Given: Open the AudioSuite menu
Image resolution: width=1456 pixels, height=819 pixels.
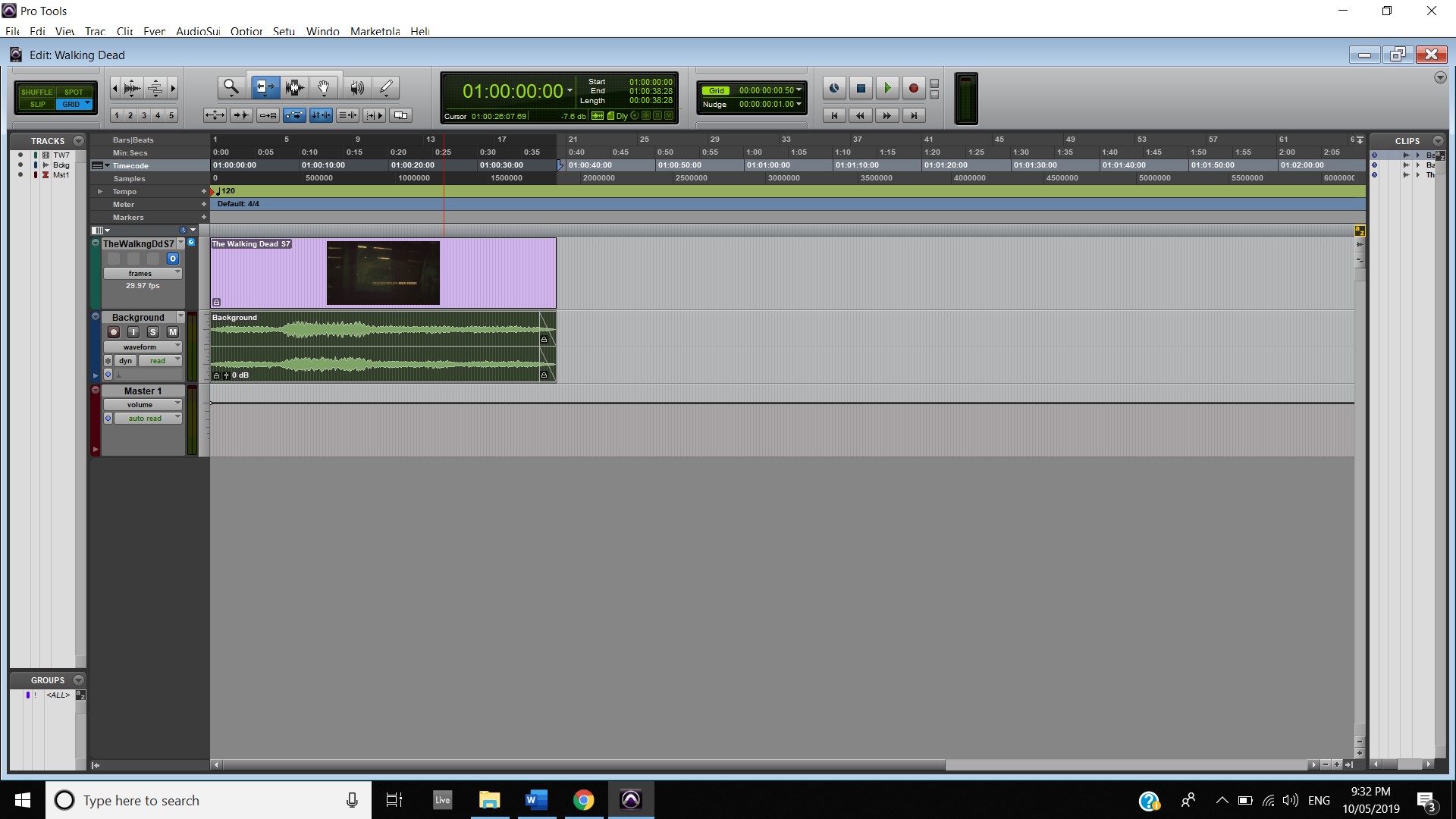Looking at the screenshot, I should (x=197, y=31).
